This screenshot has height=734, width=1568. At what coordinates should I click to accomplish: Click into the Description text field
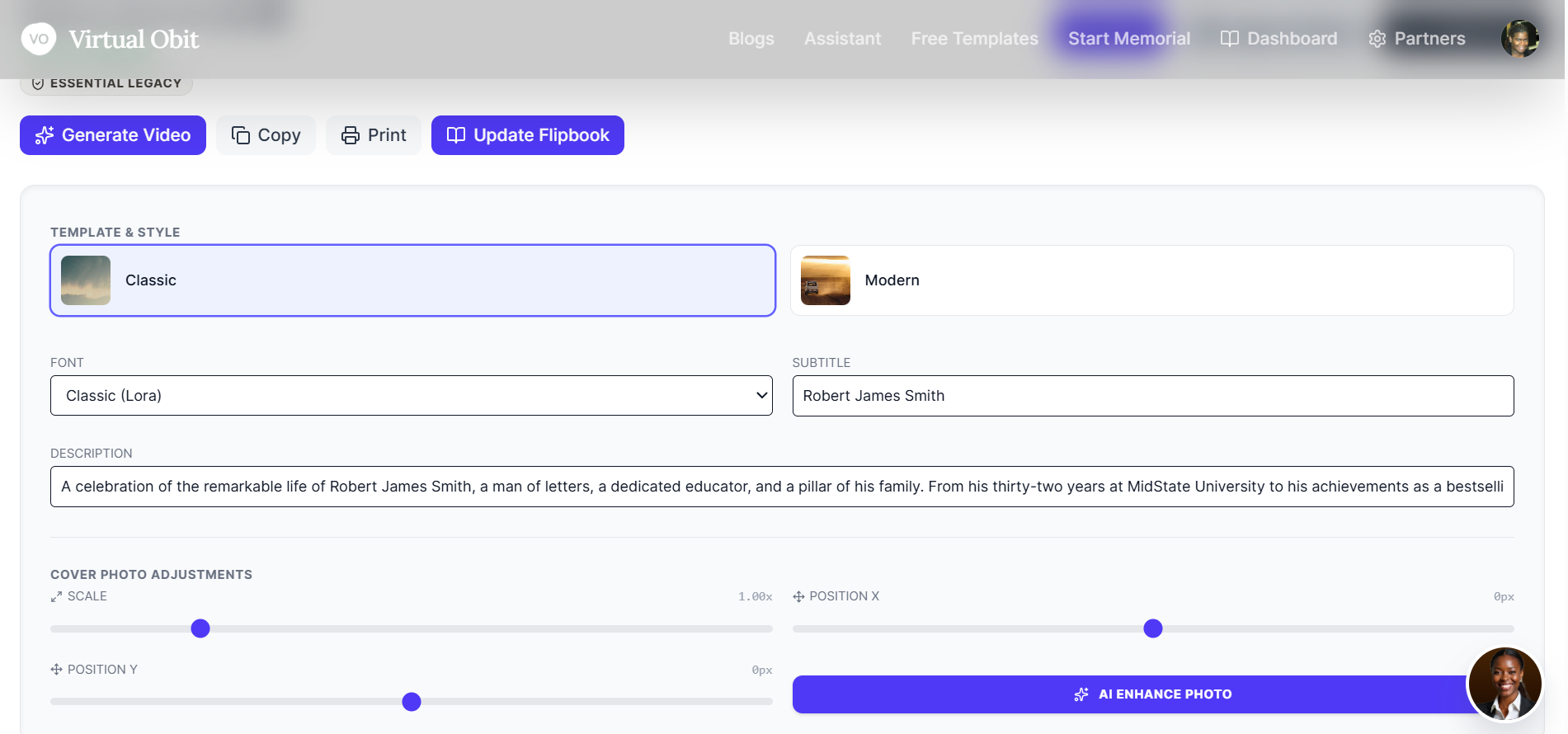click(x=782, y=487)
